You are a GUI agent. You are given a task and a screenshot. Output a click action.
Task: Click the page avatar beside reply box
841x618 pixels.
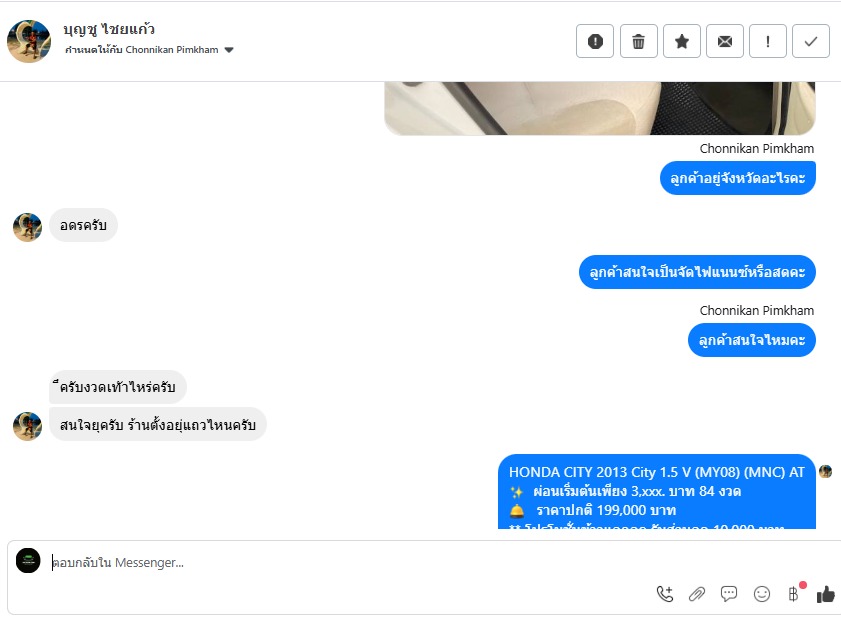(x=28, y=561)
